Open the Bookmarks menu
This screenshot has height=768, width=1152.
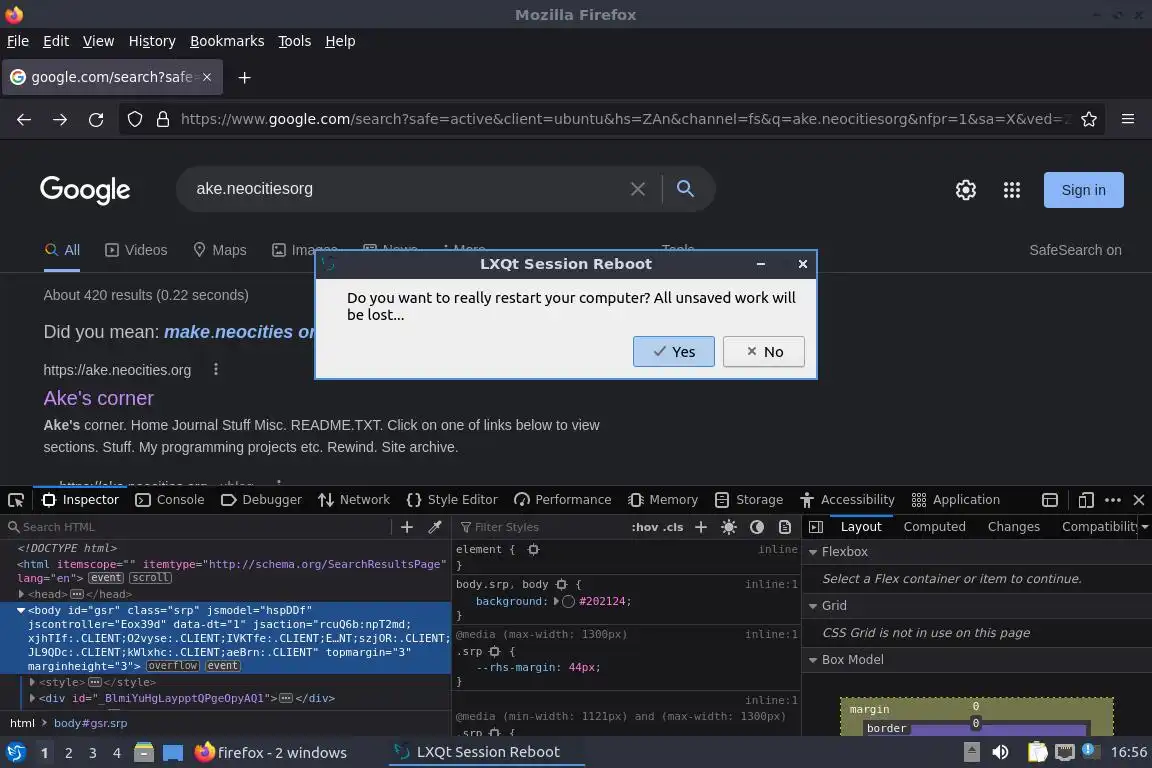click(x=227, y=41)
